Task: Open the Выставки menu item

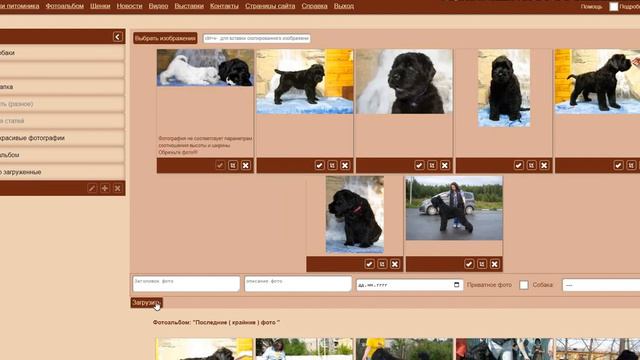Action: click(189, 6)
